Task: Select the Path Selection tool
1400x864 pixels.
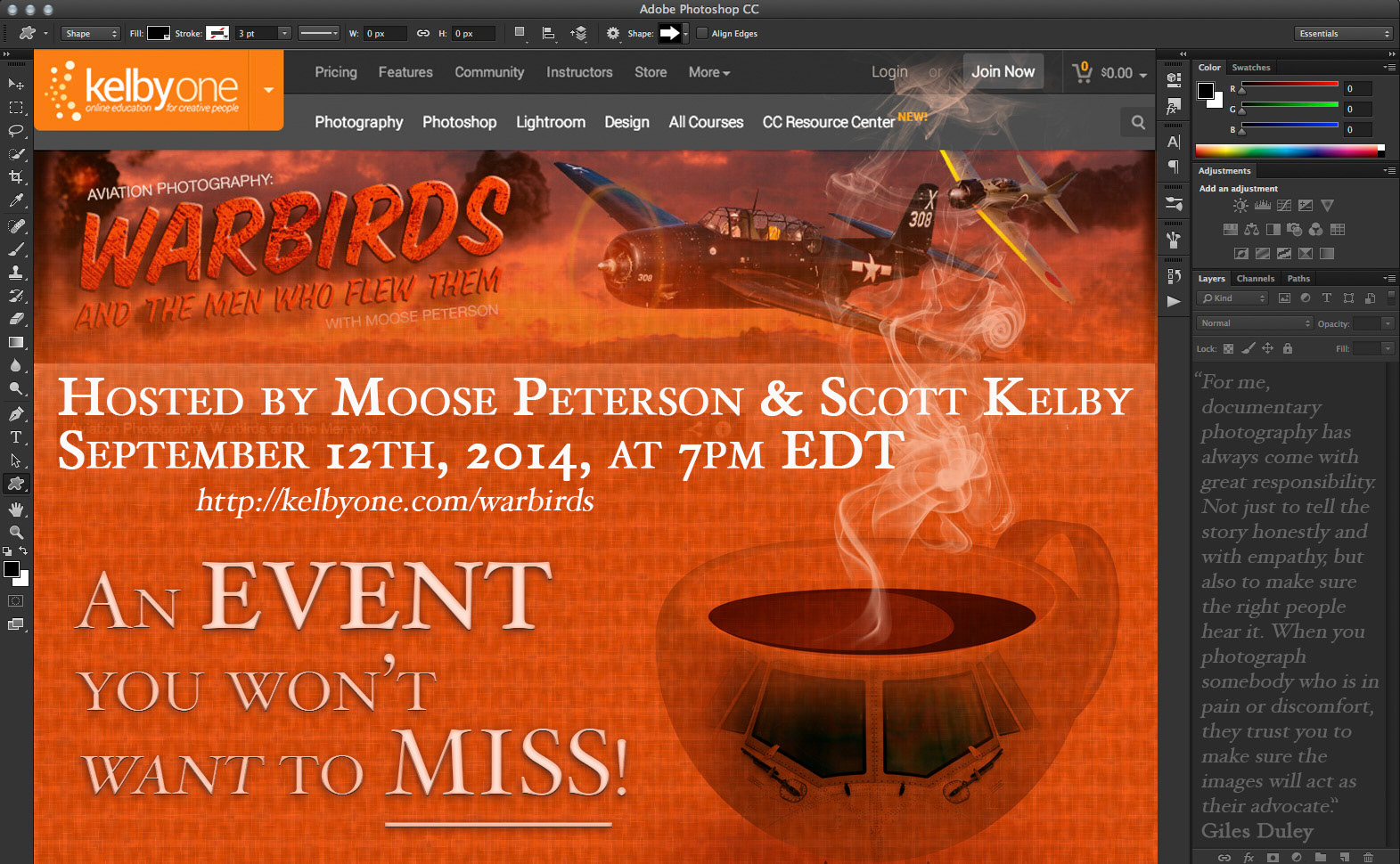Action: point(16,461)
